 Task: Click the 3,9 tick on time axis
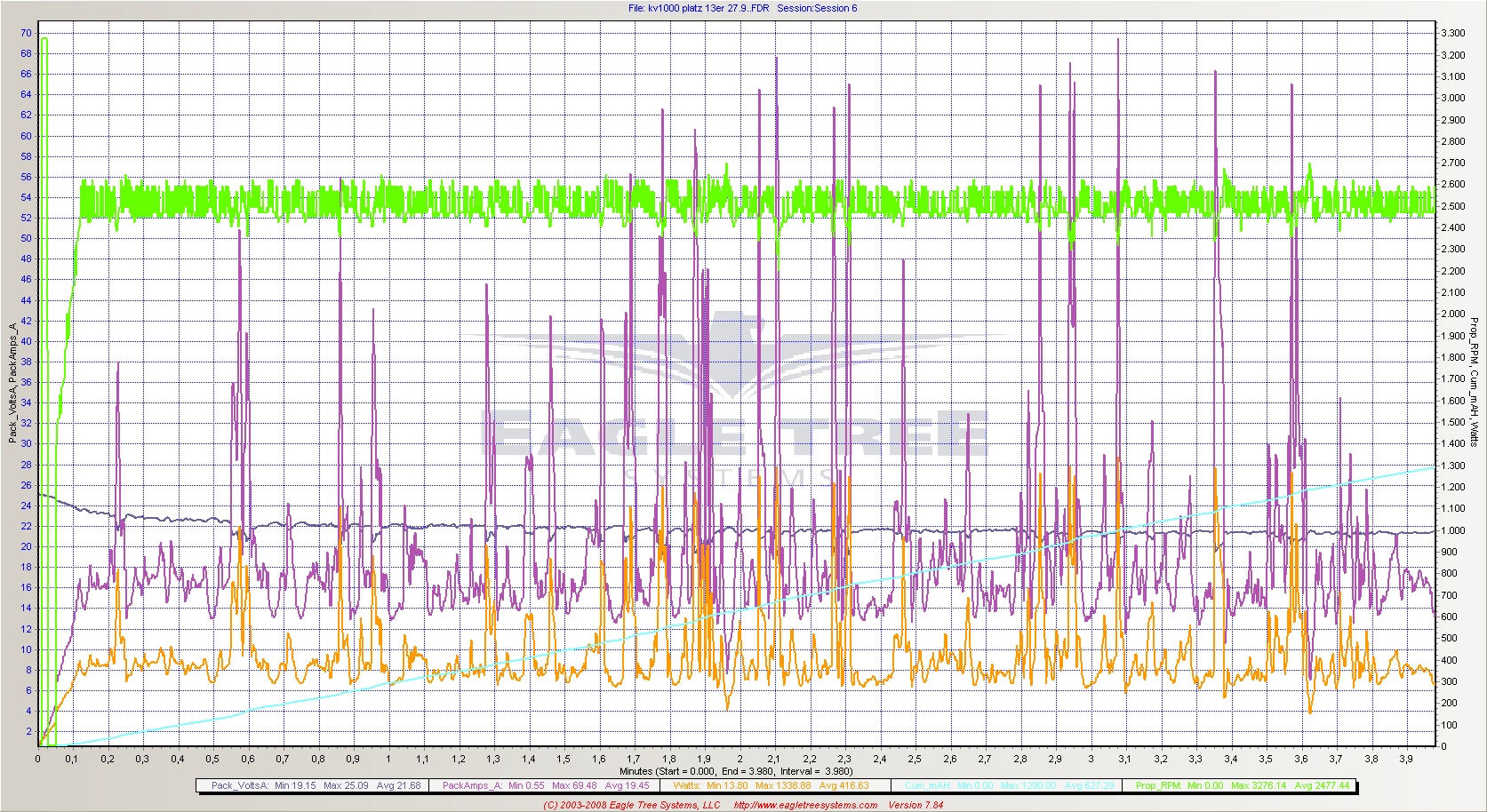coord(1406,759)
